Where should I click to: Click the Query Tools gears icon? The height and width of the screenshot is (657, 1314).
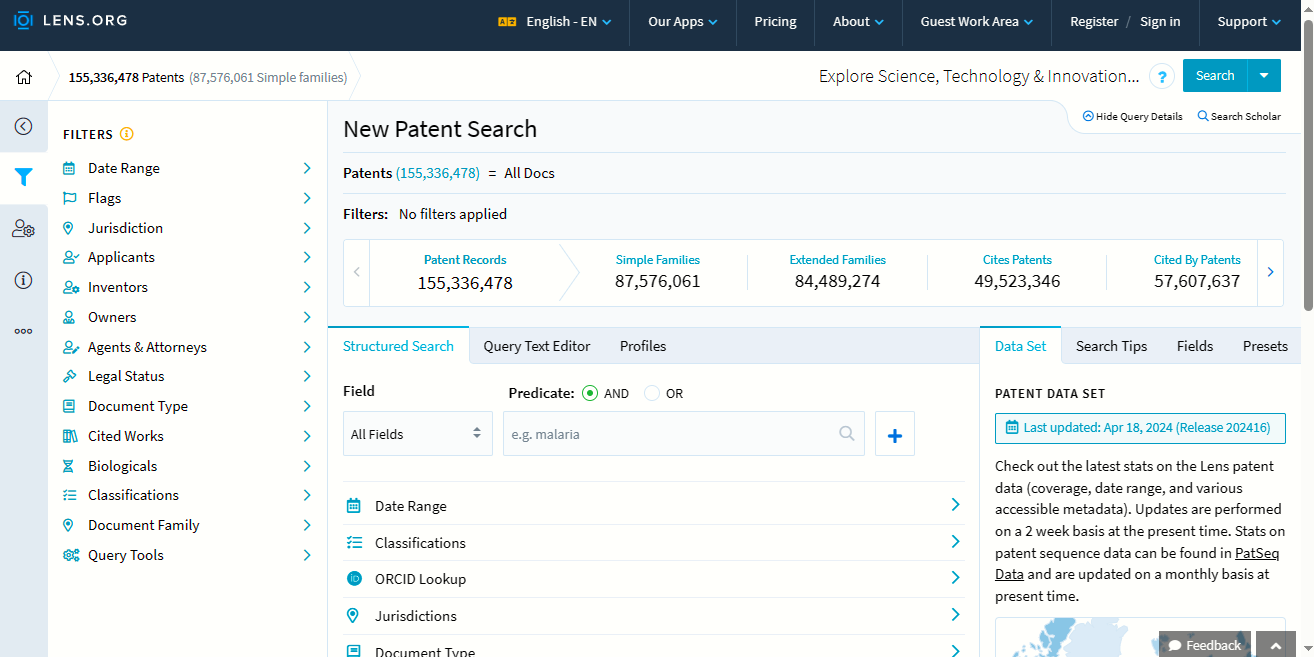coord(70,555)
